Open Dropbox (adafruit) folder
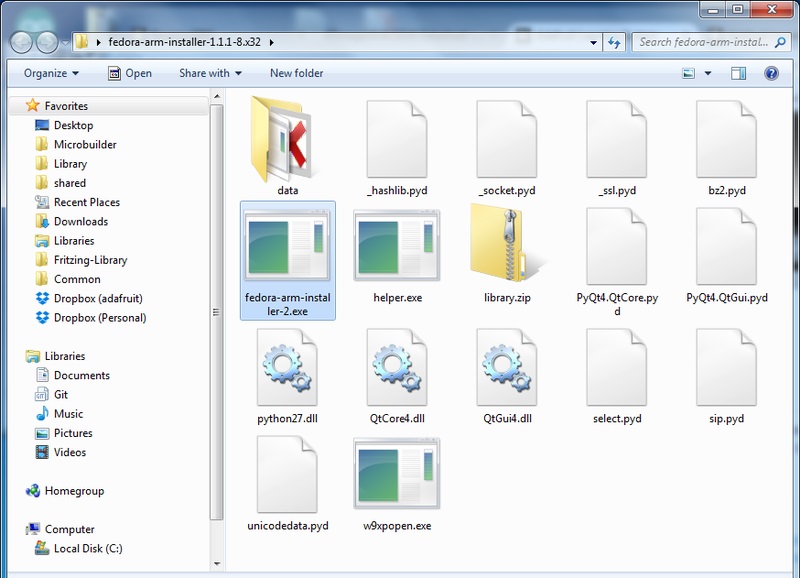 pos(98,298)
